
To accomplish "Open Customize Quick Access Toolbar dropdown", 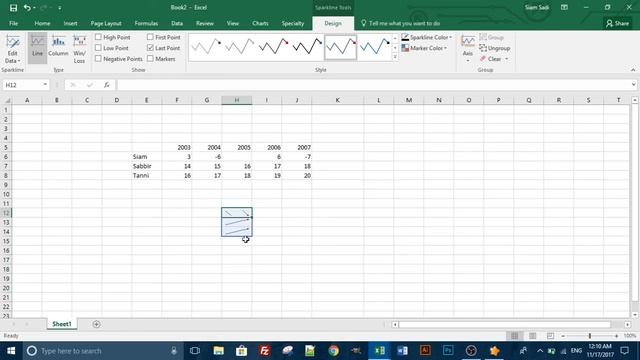I will [x=60, y=8].
